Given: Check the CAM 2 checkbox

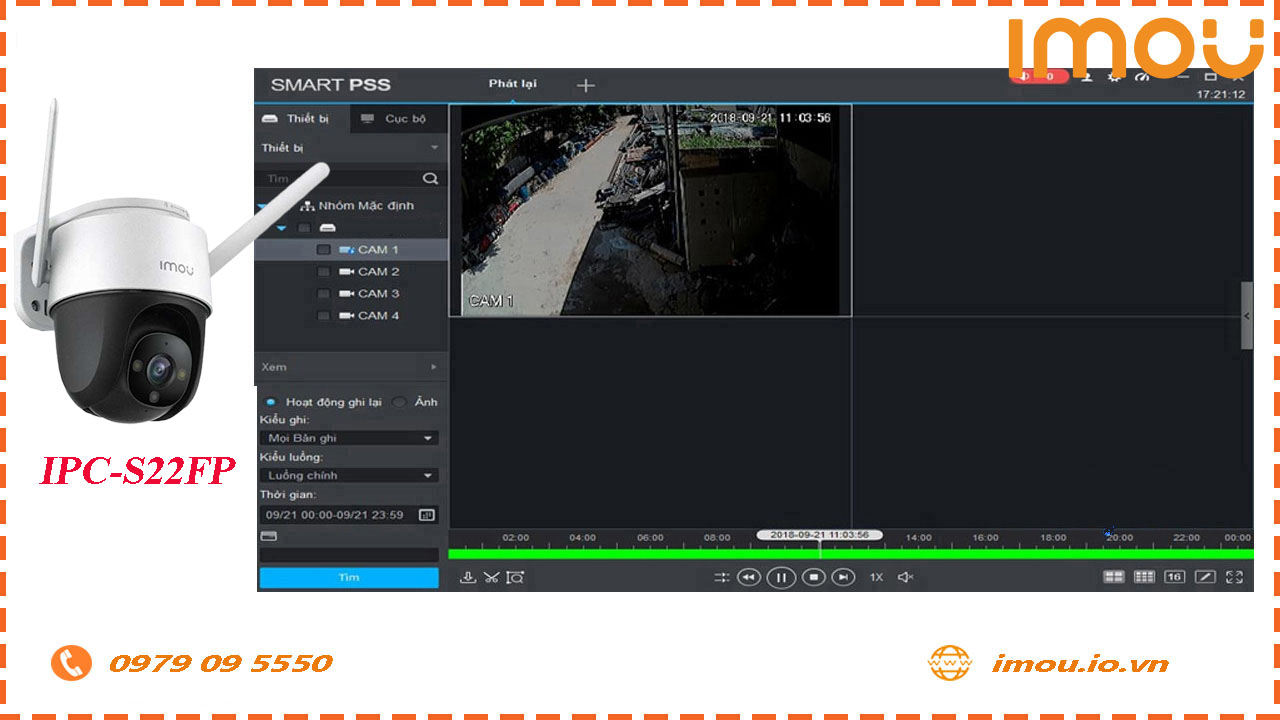Looking at the screenshot, I should click(x=323, y=272).
